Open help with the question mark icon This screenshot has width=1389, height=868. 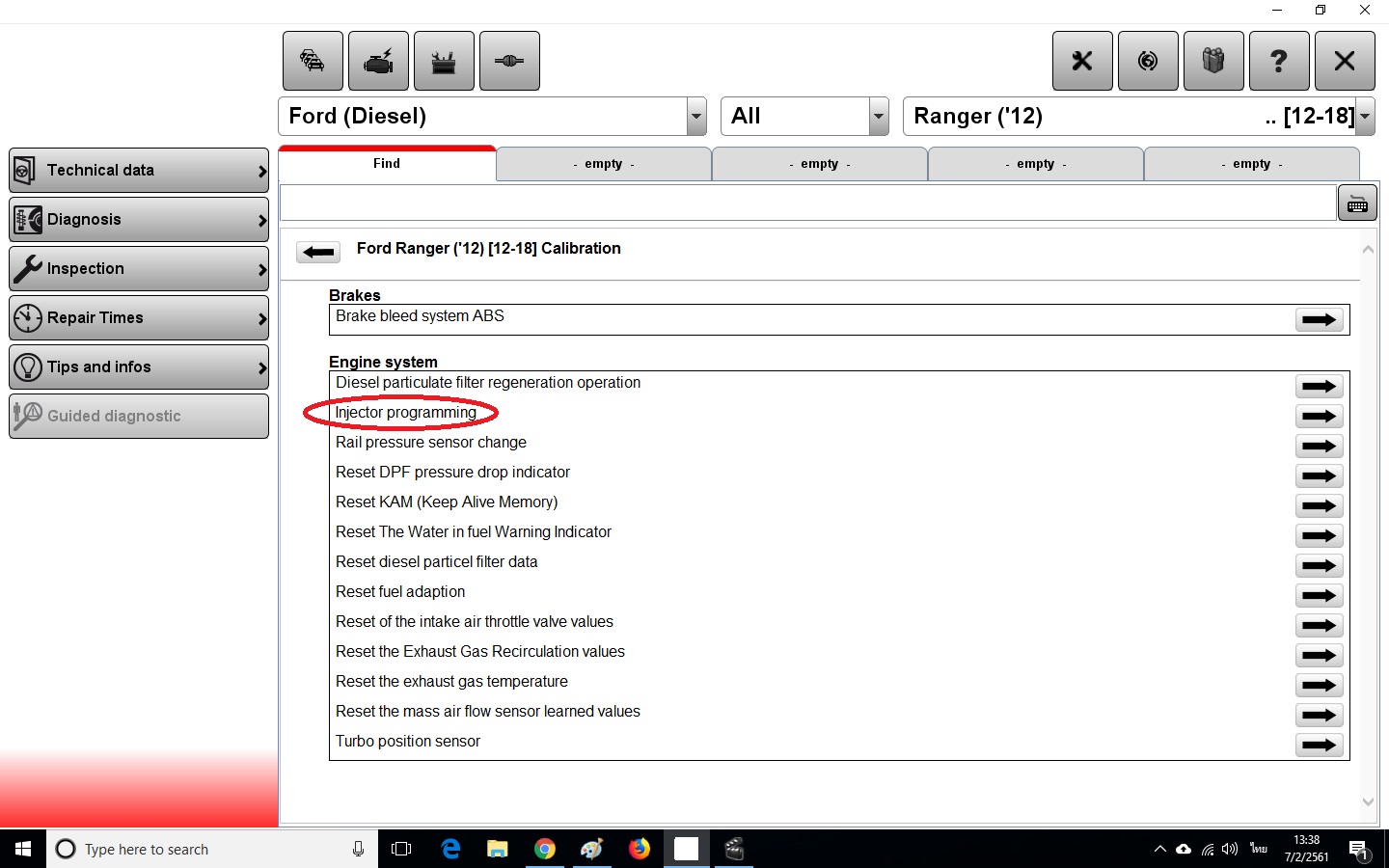[1279, 61]
